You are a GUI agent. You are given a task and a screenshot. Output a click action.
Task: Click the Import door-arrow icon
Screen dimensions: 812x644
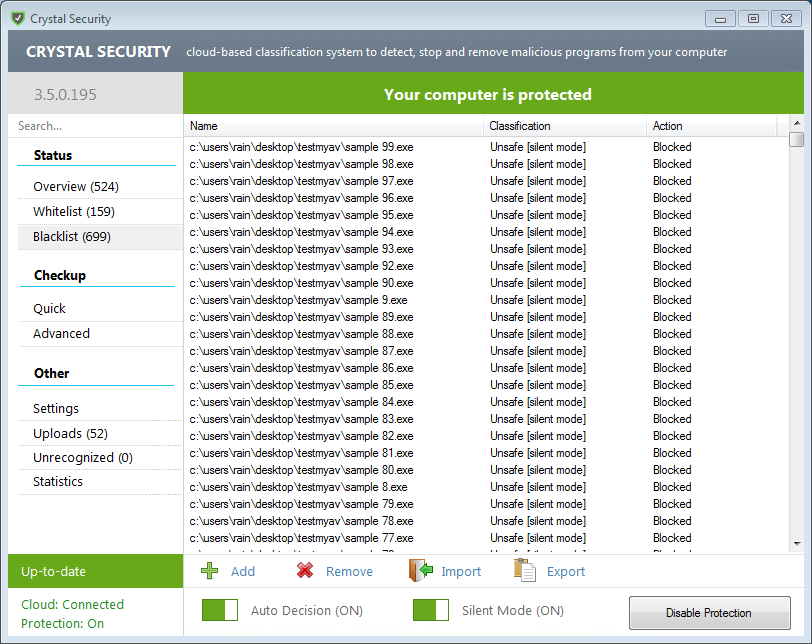pyautogui.click(x=421, y=570)
